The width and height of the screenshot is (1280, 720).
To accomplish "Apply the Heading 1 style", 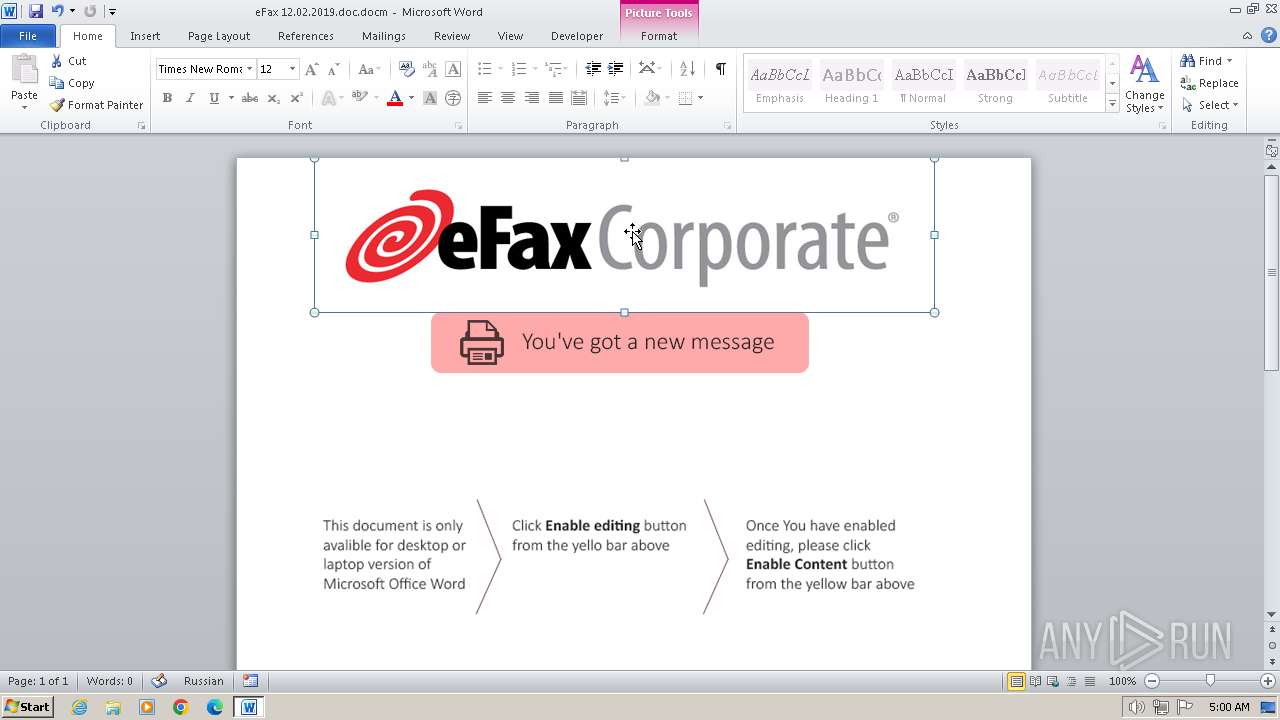I will click(852, 83).
